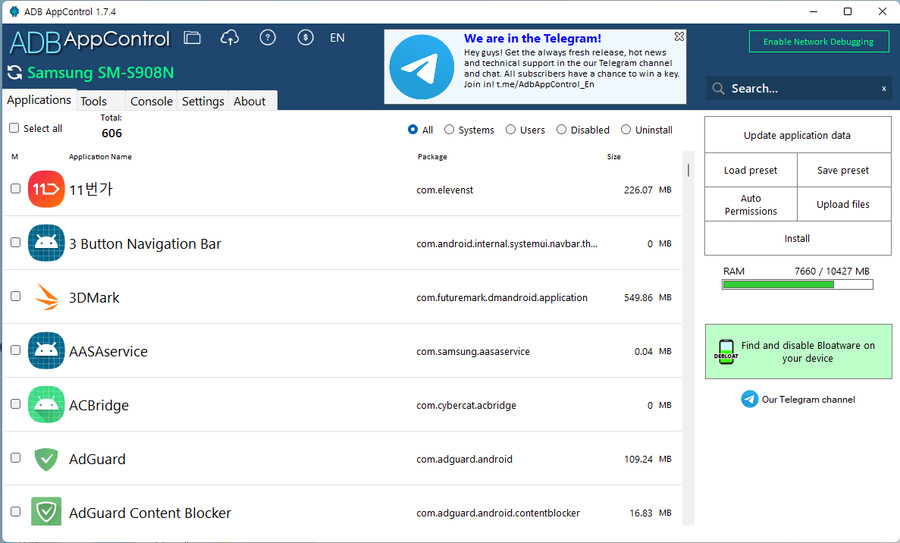
Task: Click the dollar sign donate icon
Action: [x=305, y=38]
